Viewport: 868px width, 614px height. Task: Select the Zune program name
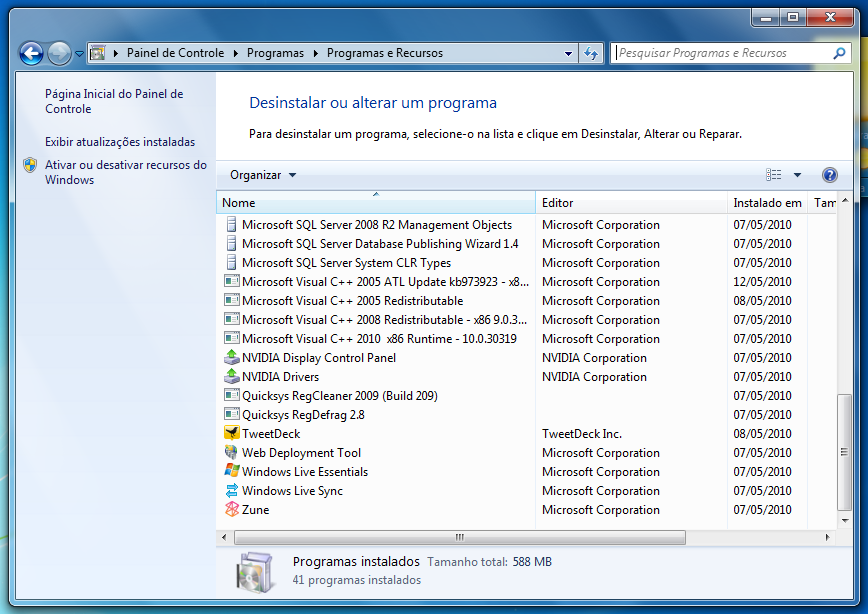(x=256, y=509)
